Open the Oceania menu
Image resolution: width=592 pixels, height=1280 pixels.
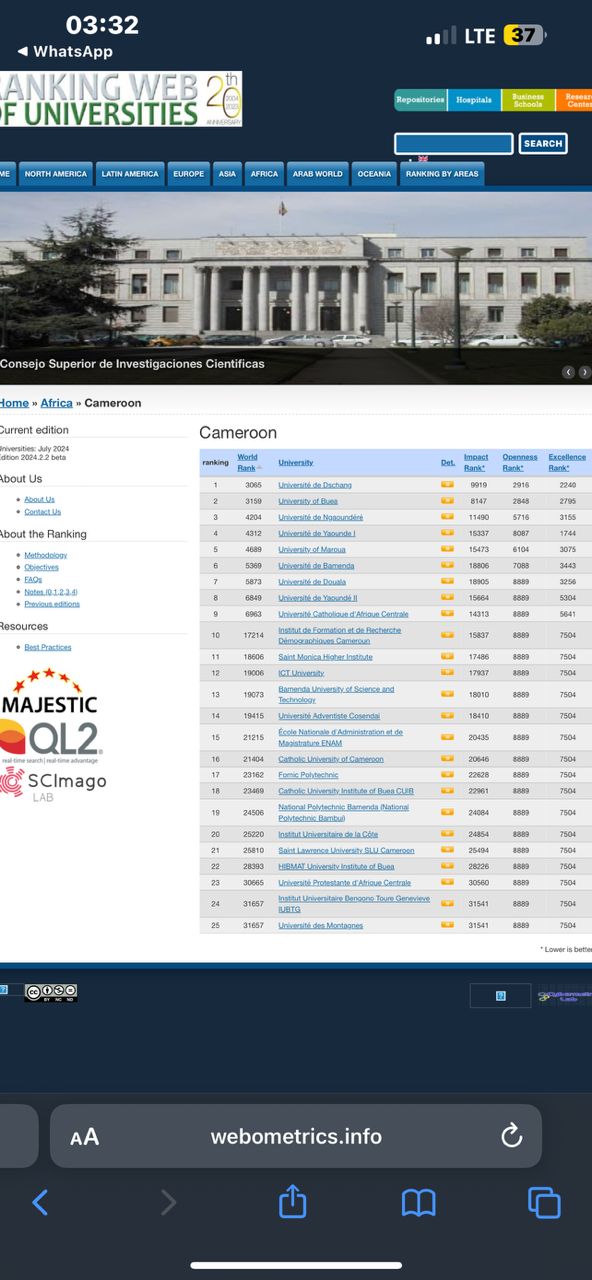[x=374, y=174]
